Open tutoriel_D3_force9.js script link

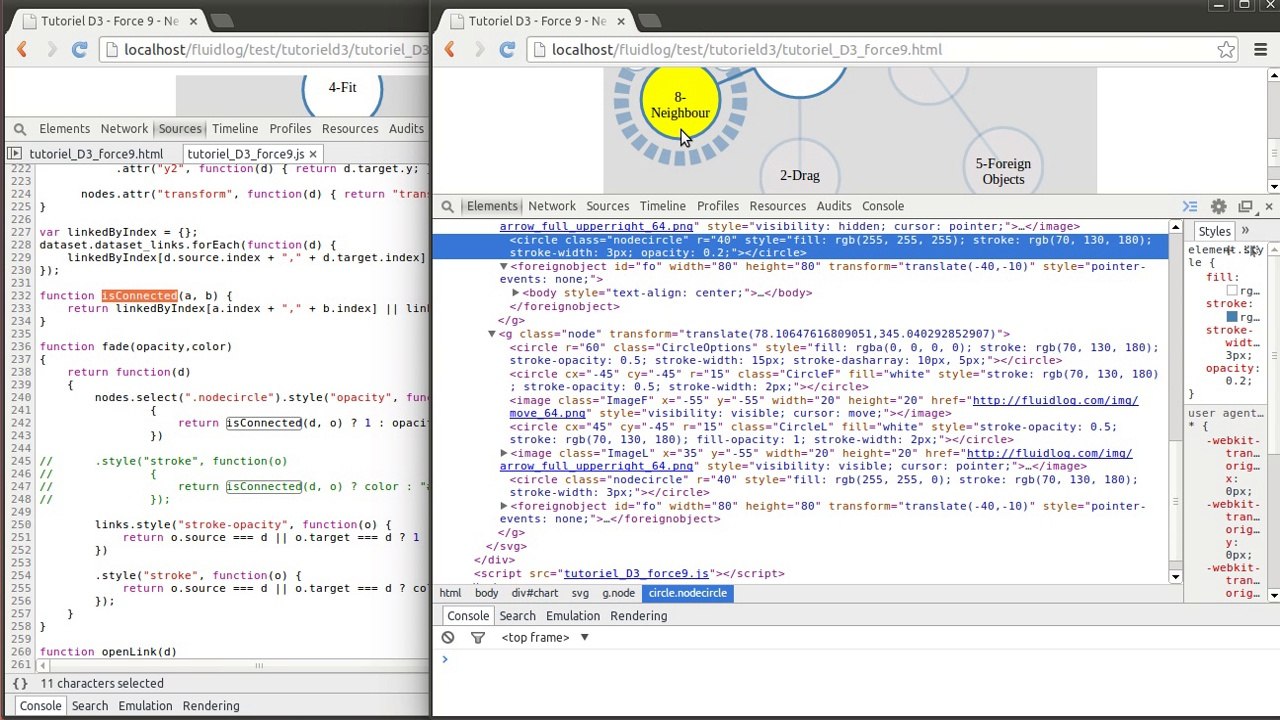(636, 574)
